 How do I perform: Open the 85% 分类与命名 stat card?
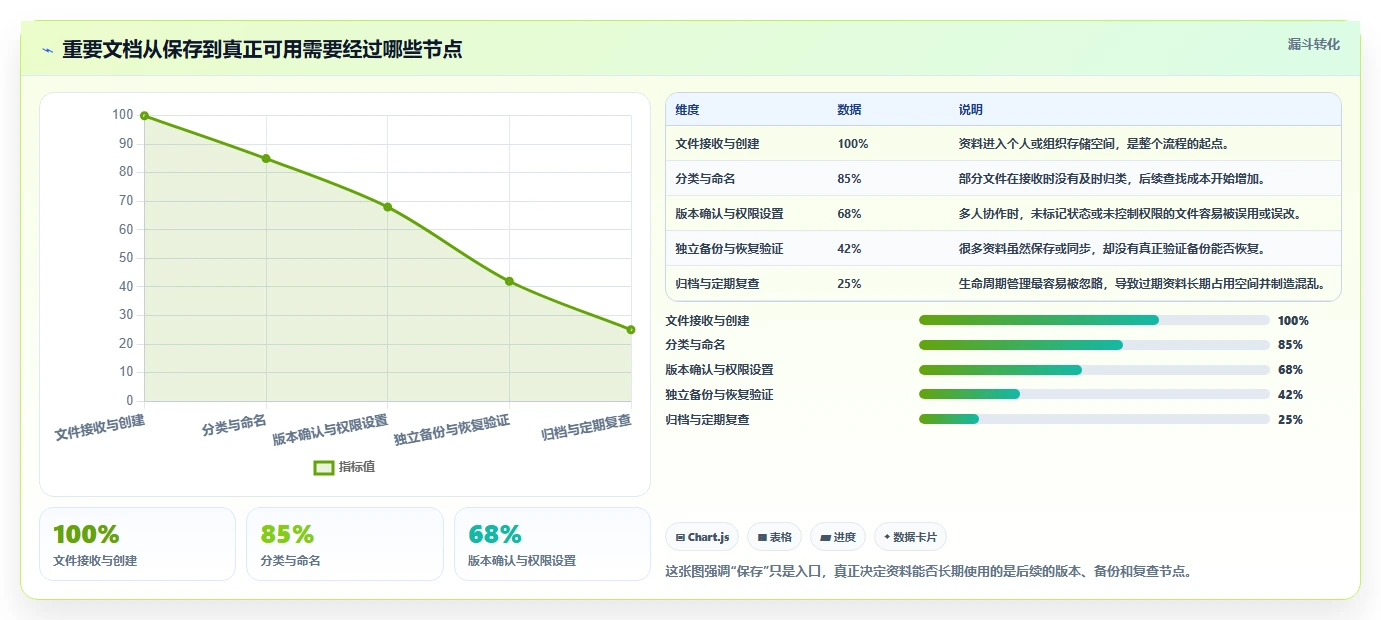click(x=345, y=544)
